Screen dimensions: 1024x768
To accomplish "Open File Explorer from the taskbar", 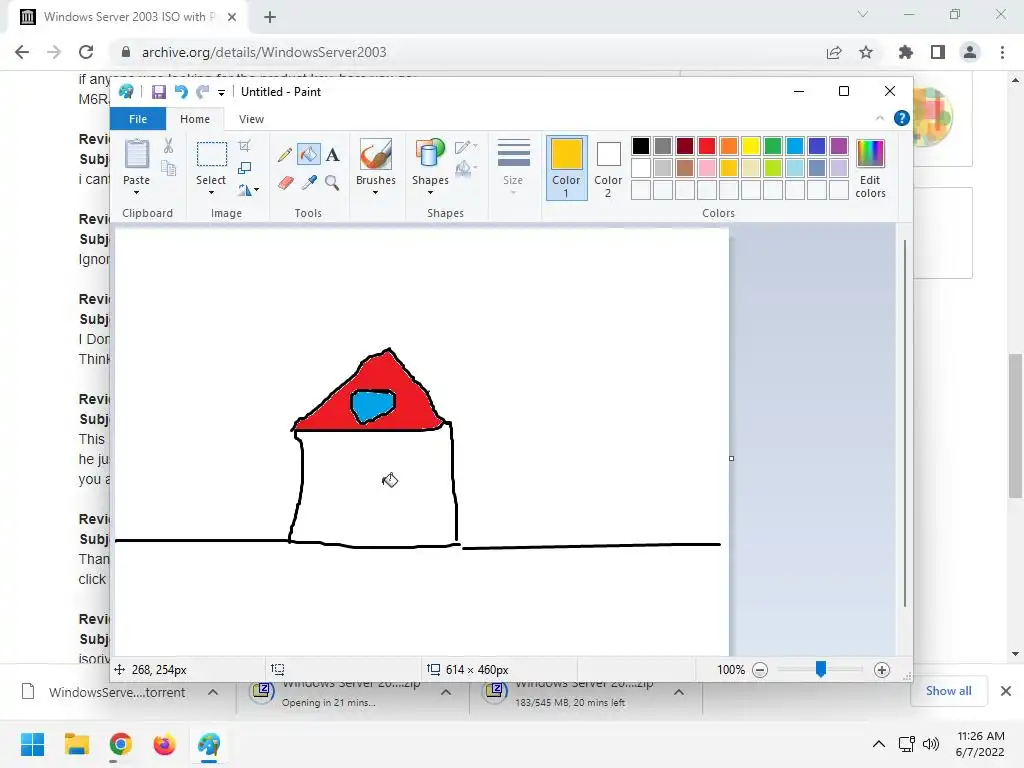I will [x=76, y=744].
